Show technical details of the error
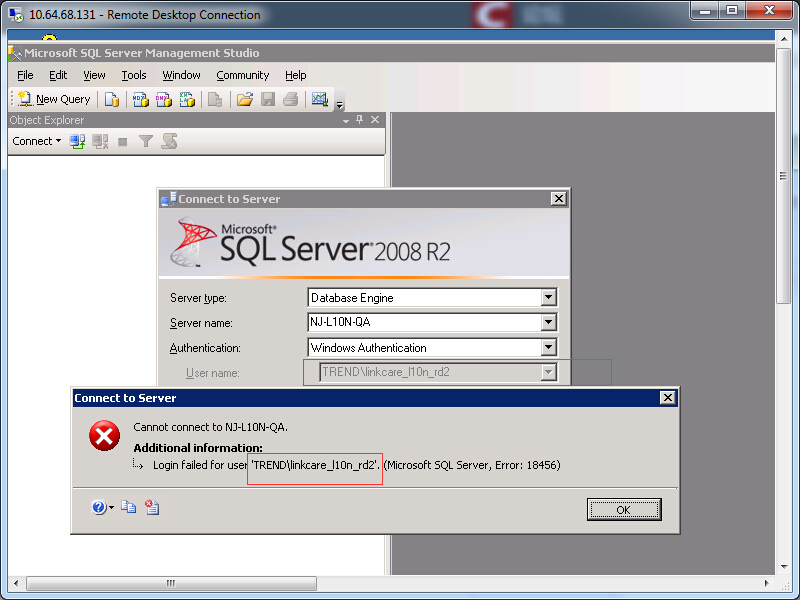Image resolution: width=800 pixels, height=600 pixels. pos(152,507)
